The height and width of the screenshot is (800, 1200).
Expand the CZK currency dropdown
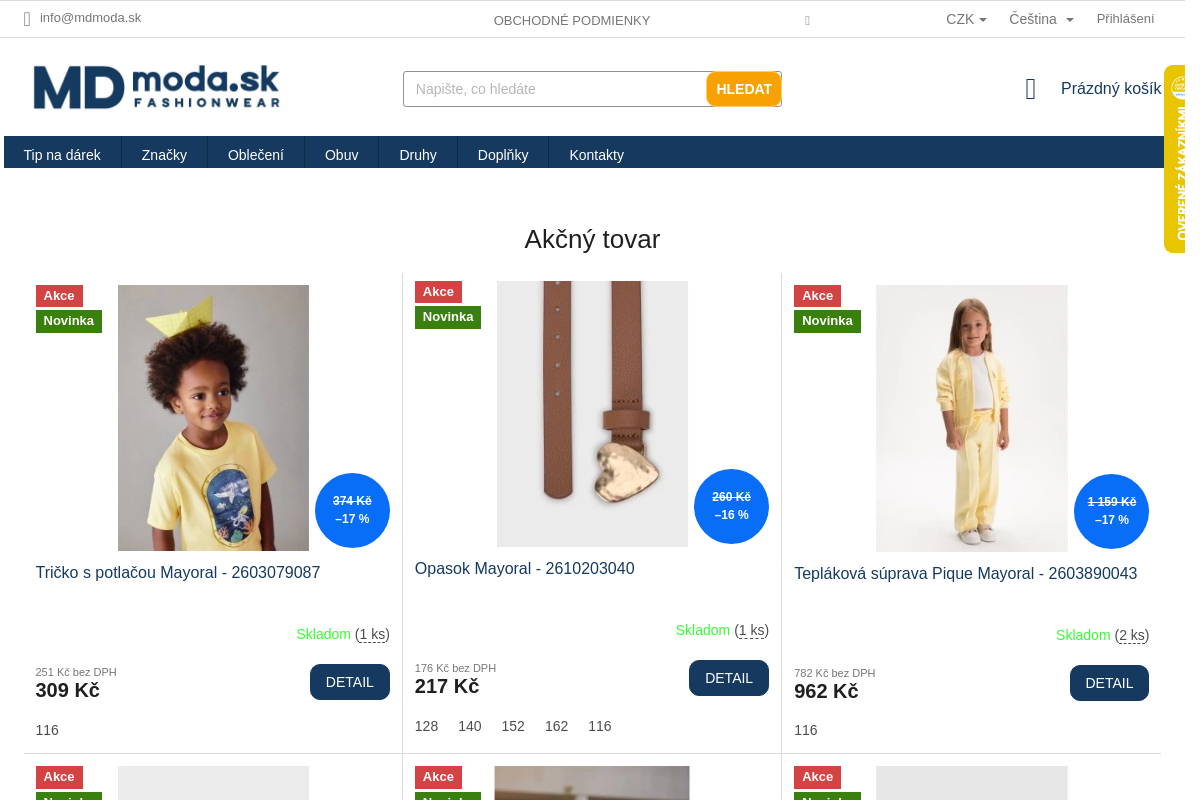click(x=966, y=19)
